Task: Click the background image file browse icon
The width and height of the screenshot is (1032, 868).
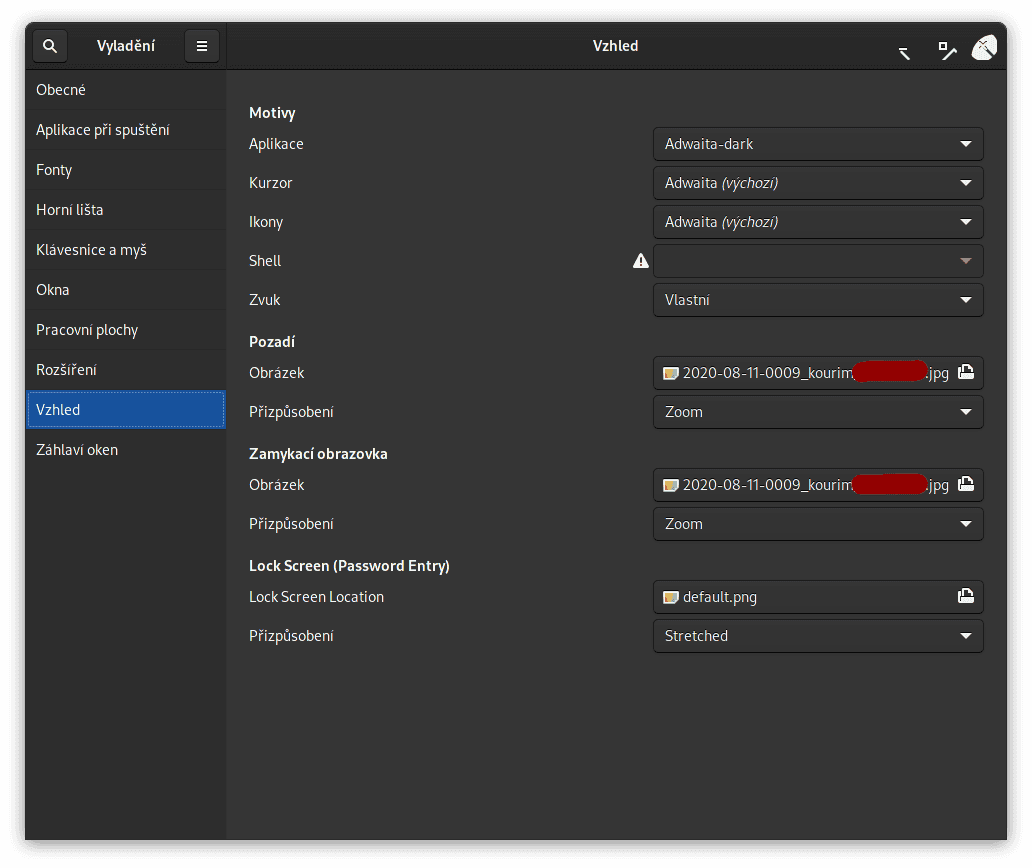Action: point(966,373)
